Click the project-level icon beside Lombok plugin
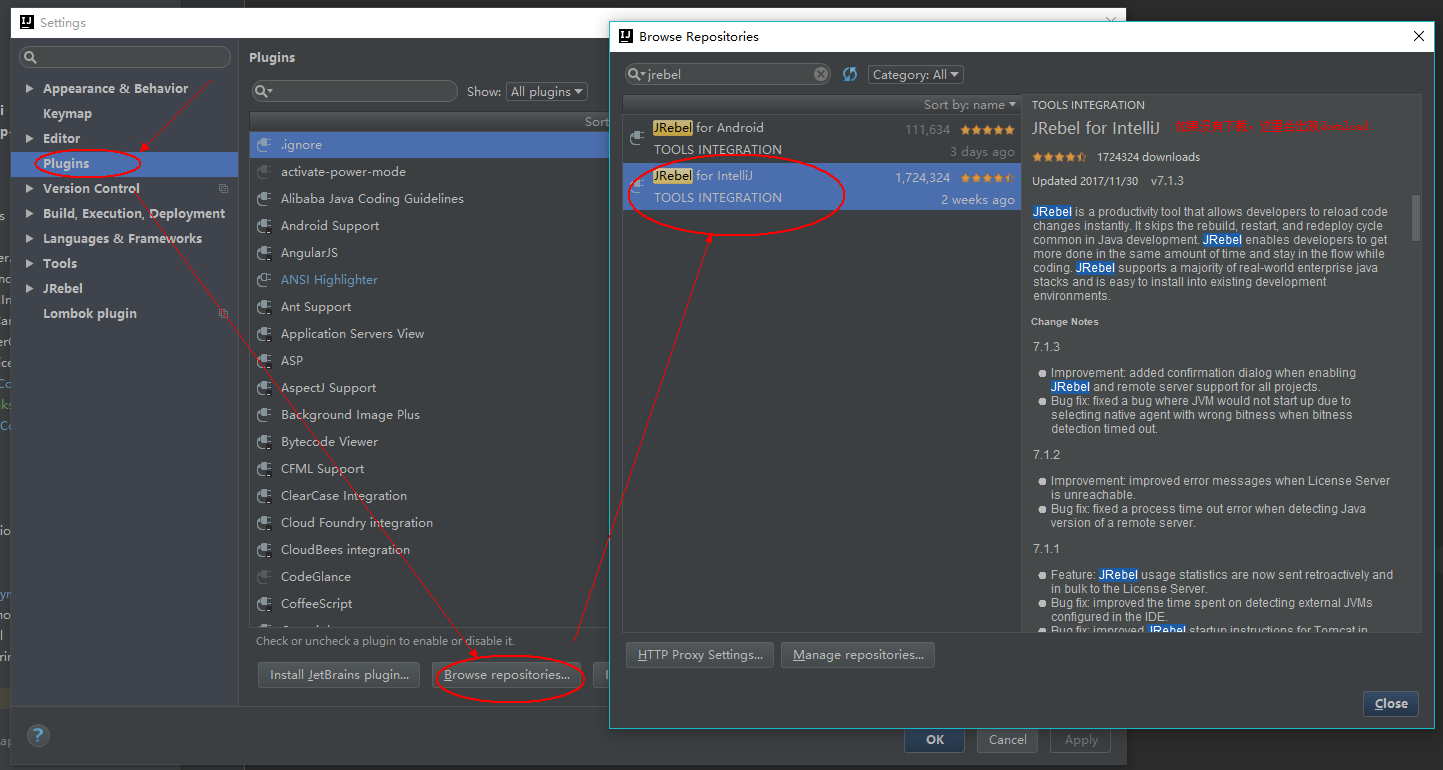This screenshot has height=770, width=1443. 223,313
